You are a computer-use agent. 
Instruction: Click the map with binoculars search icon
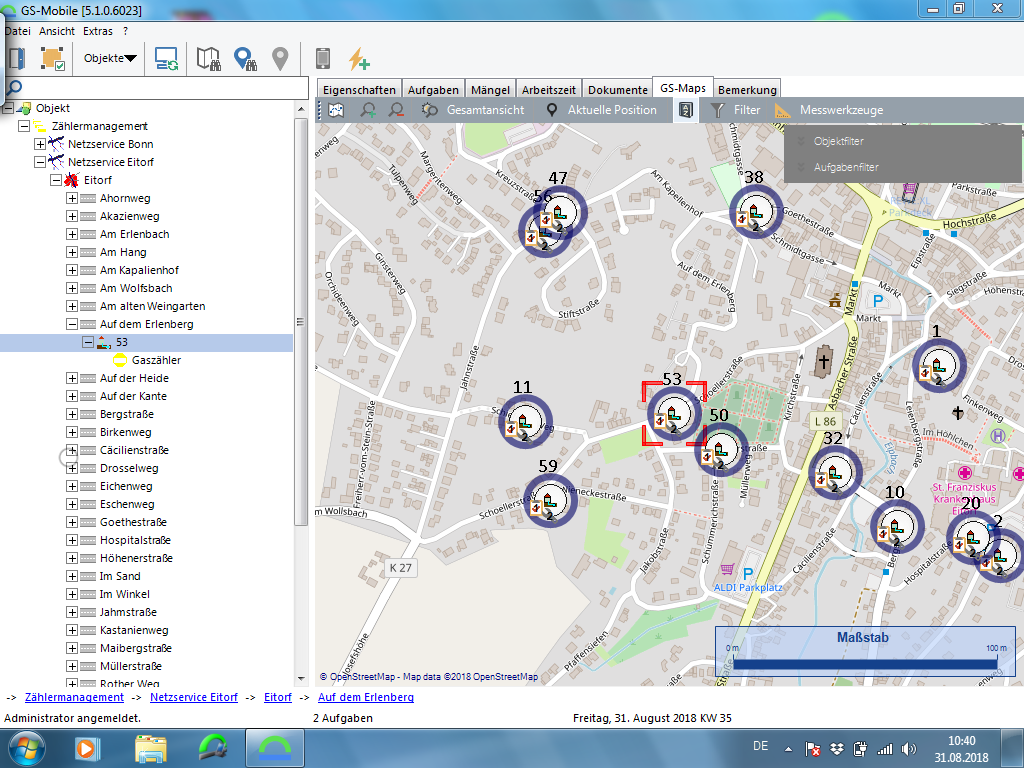[208, 59]
